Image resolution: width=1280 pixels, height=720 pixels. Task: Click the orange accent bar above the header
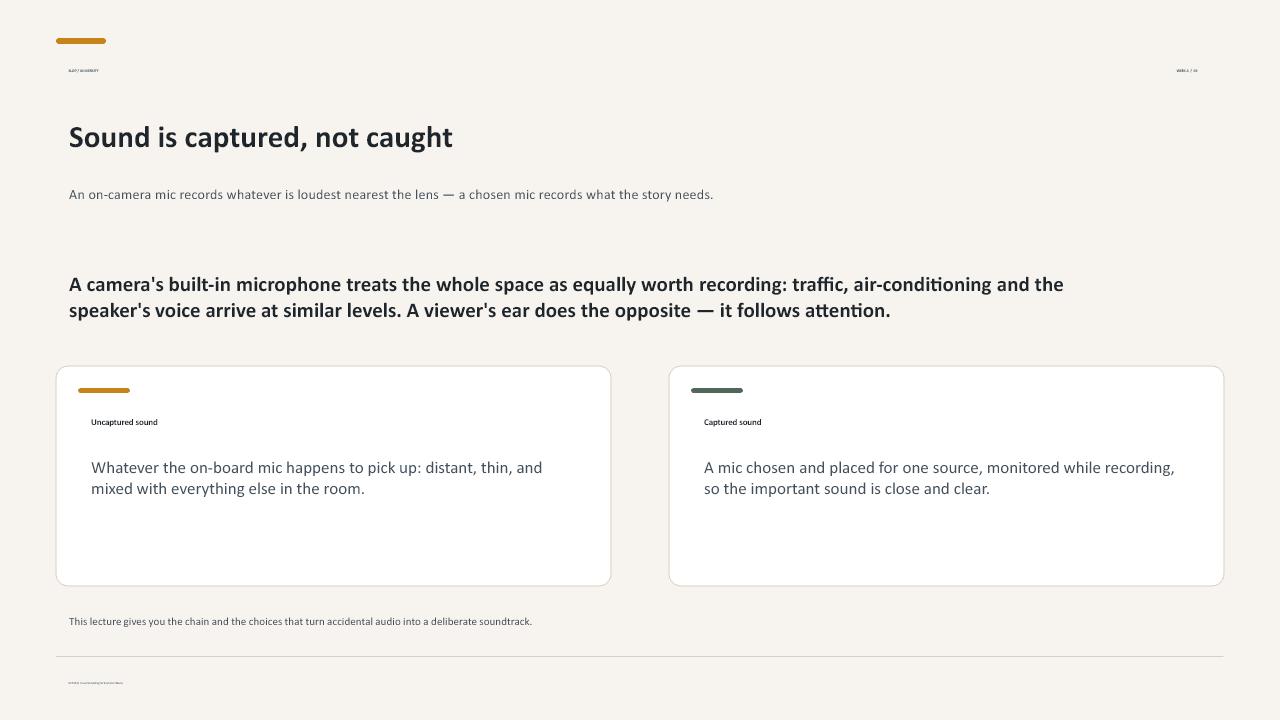pyautogui.click(x=81, y=41)
